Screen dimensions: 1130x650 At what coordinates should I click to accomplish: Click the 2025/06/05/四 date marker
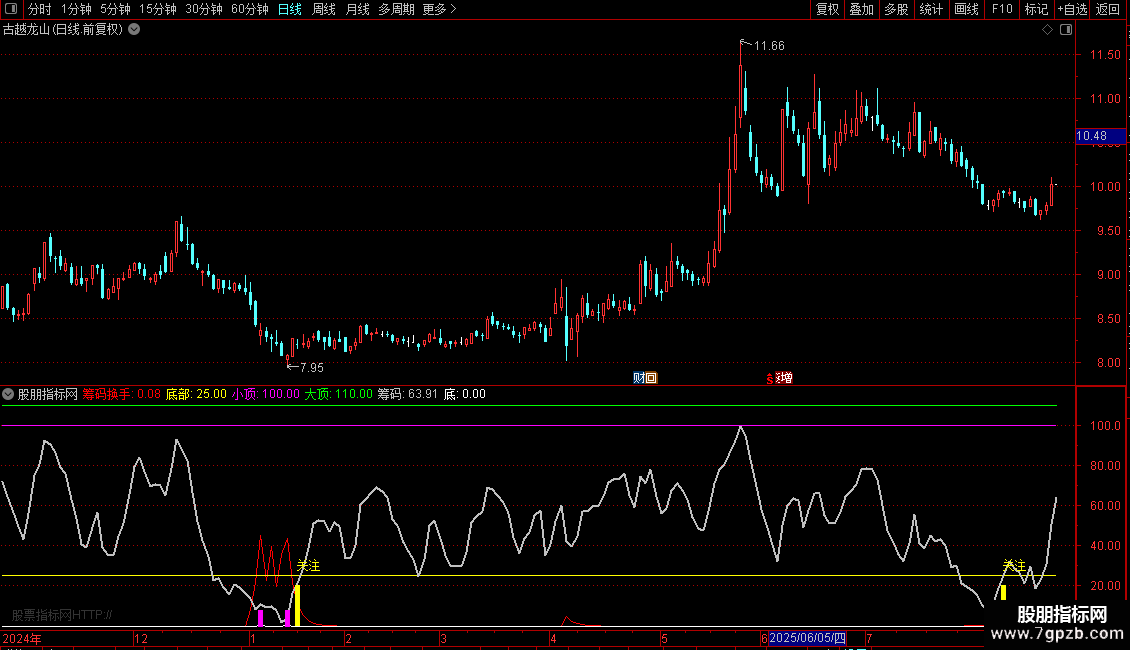[807, 638]
